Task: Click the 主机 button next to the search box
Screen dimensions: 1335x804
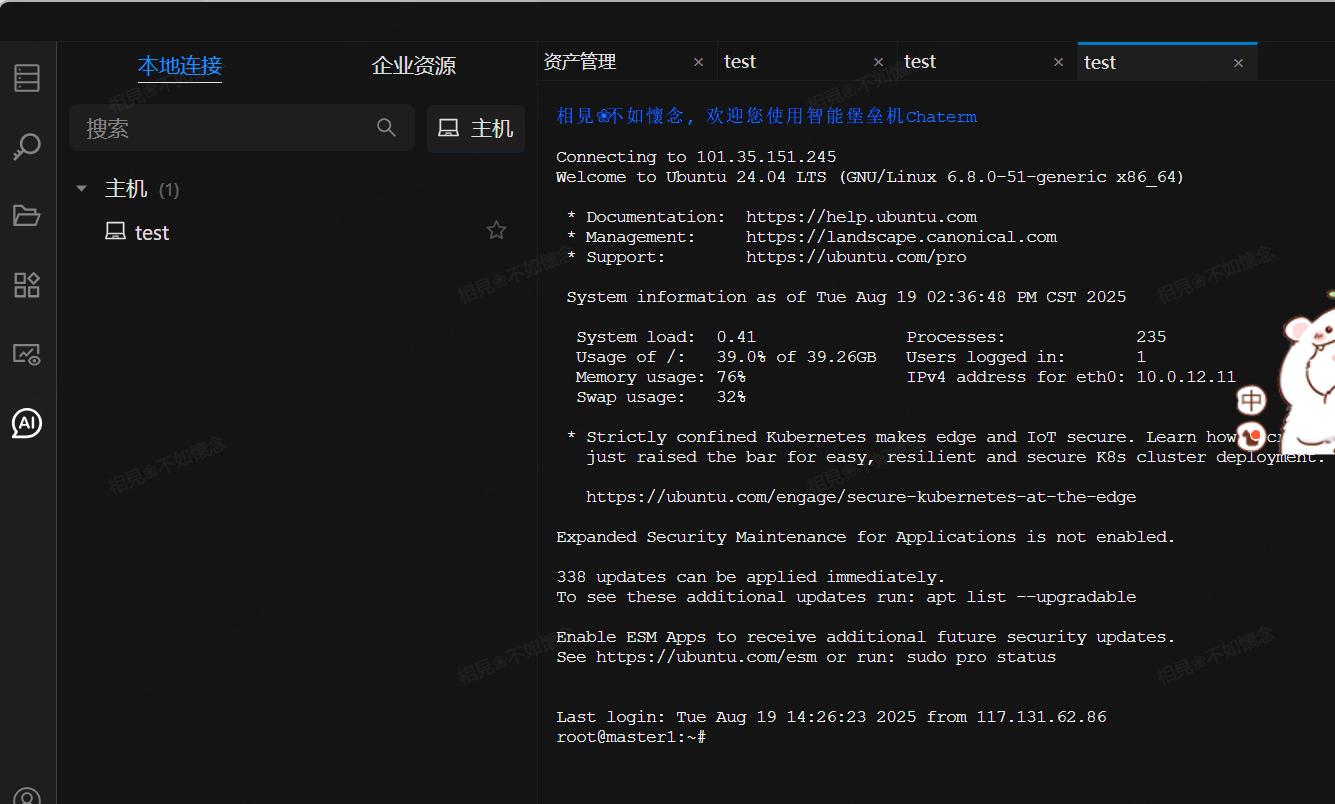Action: point(476,129)
